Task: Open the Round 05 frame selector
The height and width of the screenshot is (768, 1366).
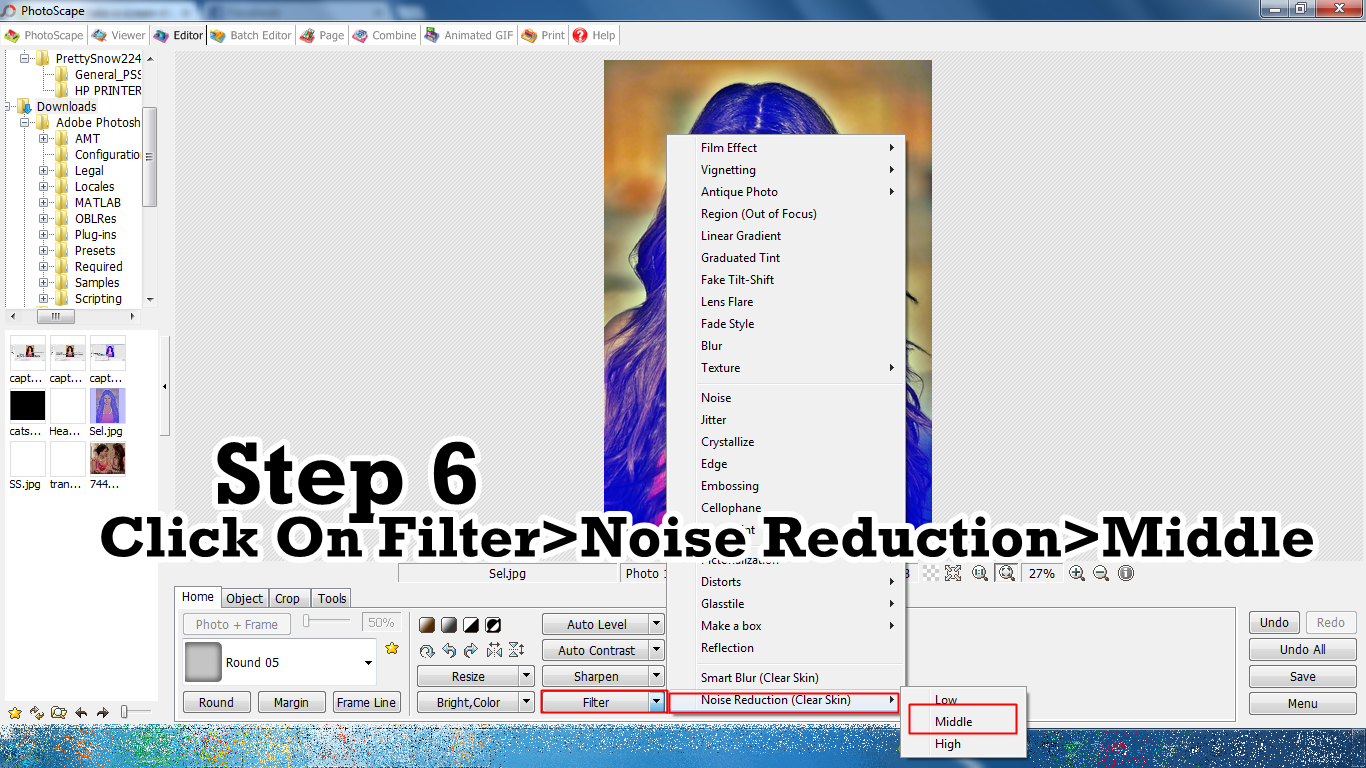Action: tap(367, 661)
